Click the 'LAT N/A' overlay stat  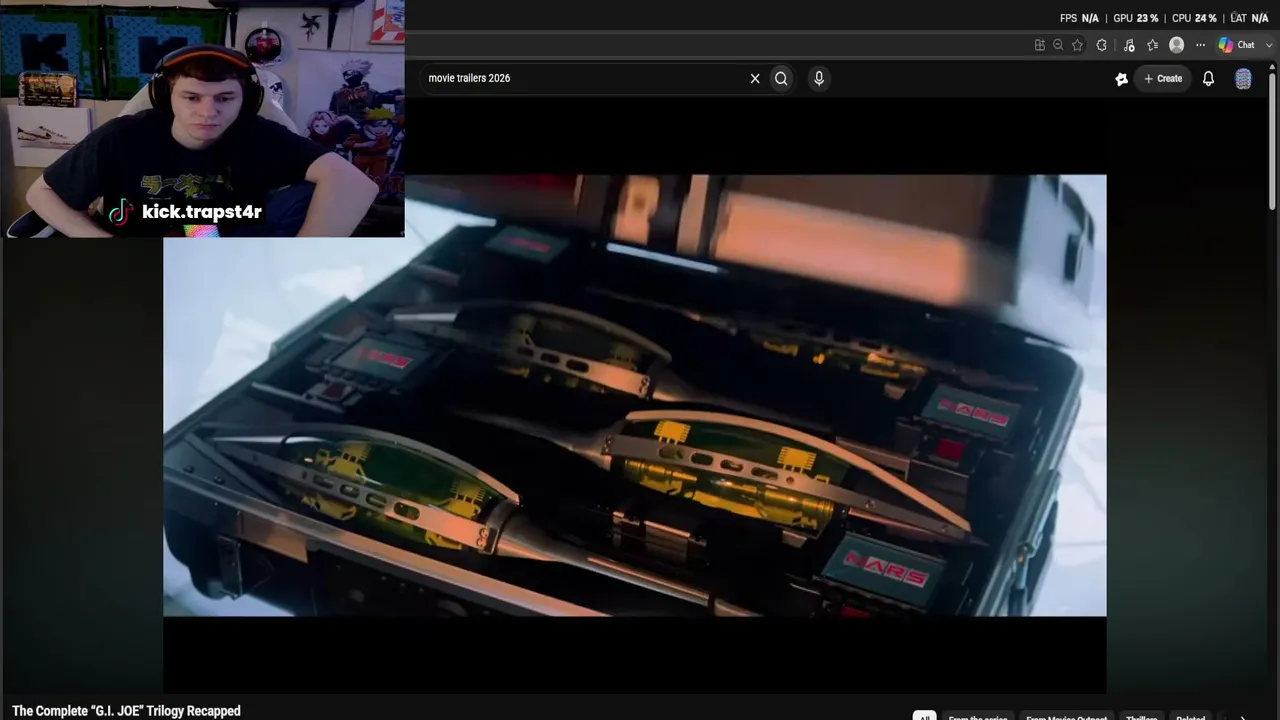(1249, 18)
